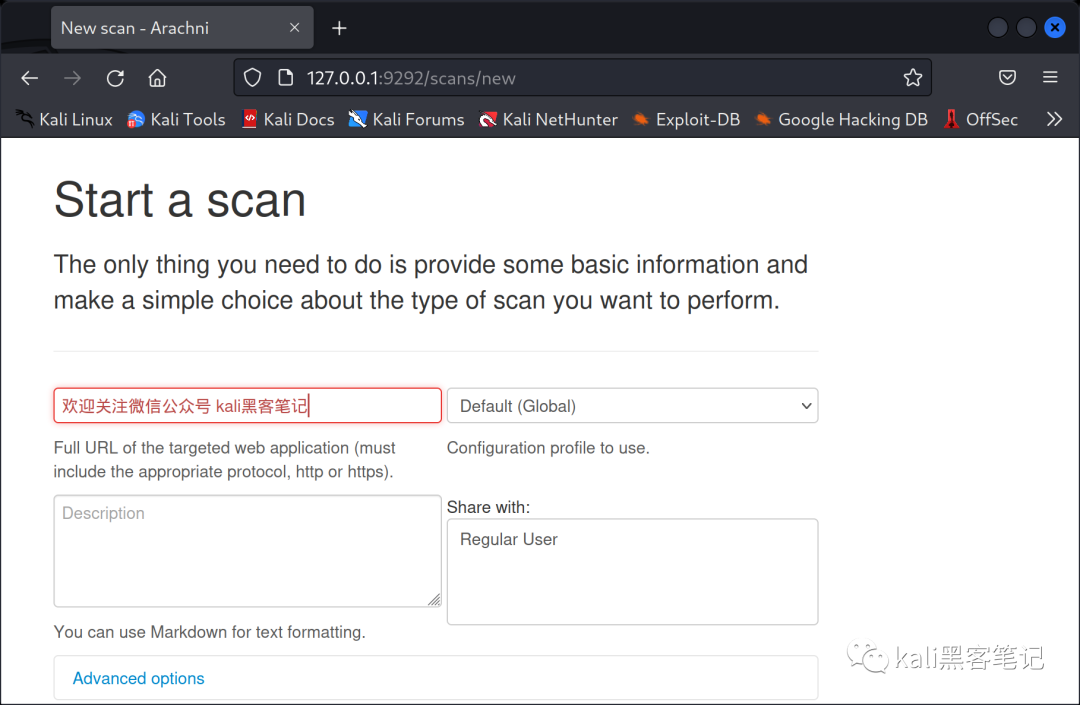Image resolution: width=1080 pixels, height=705 pixels.
Task: Click the address bar URL
Action: 411,78
